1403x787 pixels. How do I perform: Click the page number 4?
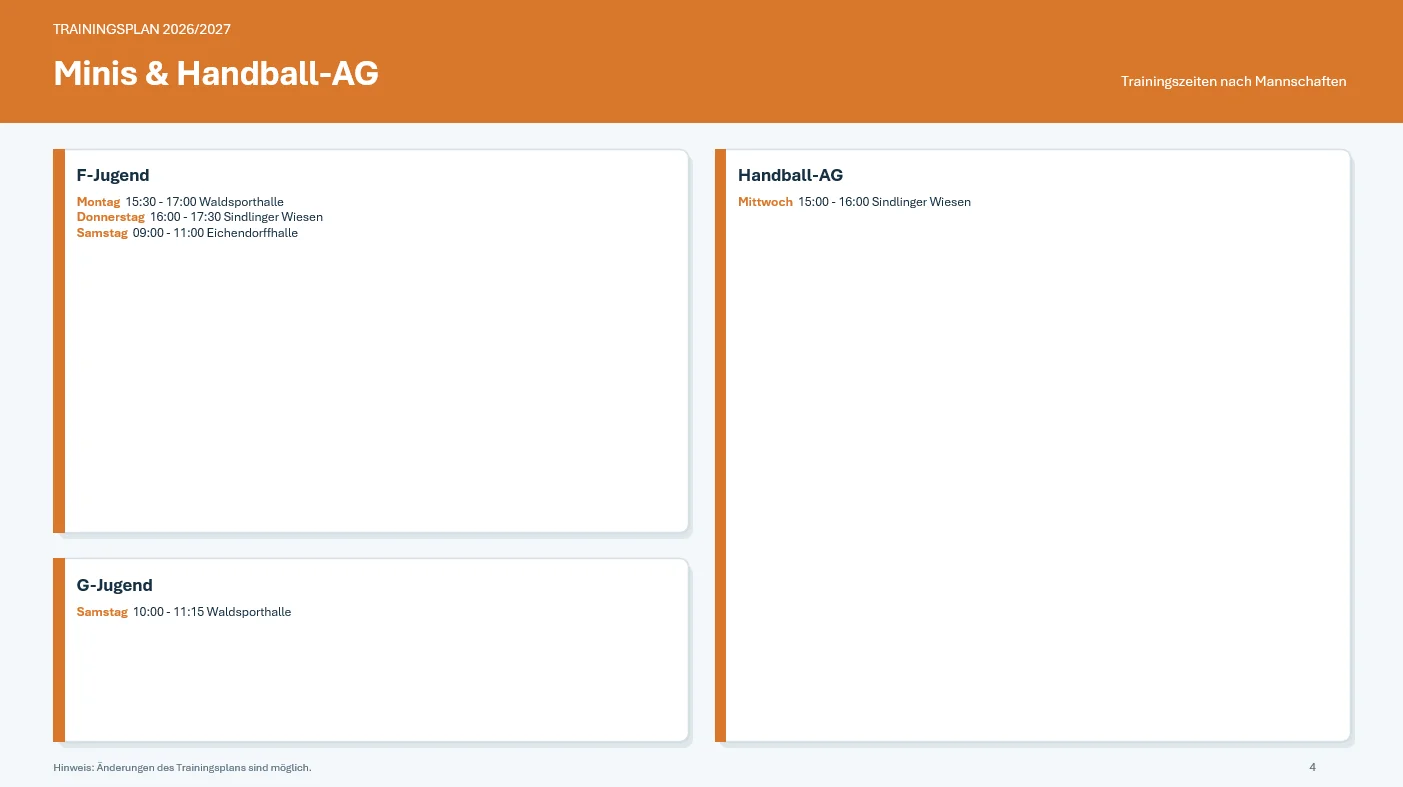click(1312, 767)
